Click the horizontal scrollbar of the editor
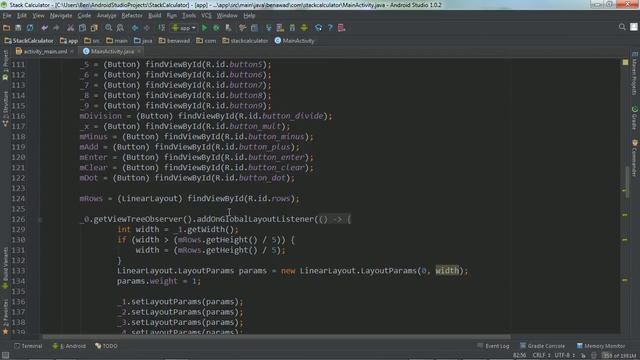 (x=276, y=337)
